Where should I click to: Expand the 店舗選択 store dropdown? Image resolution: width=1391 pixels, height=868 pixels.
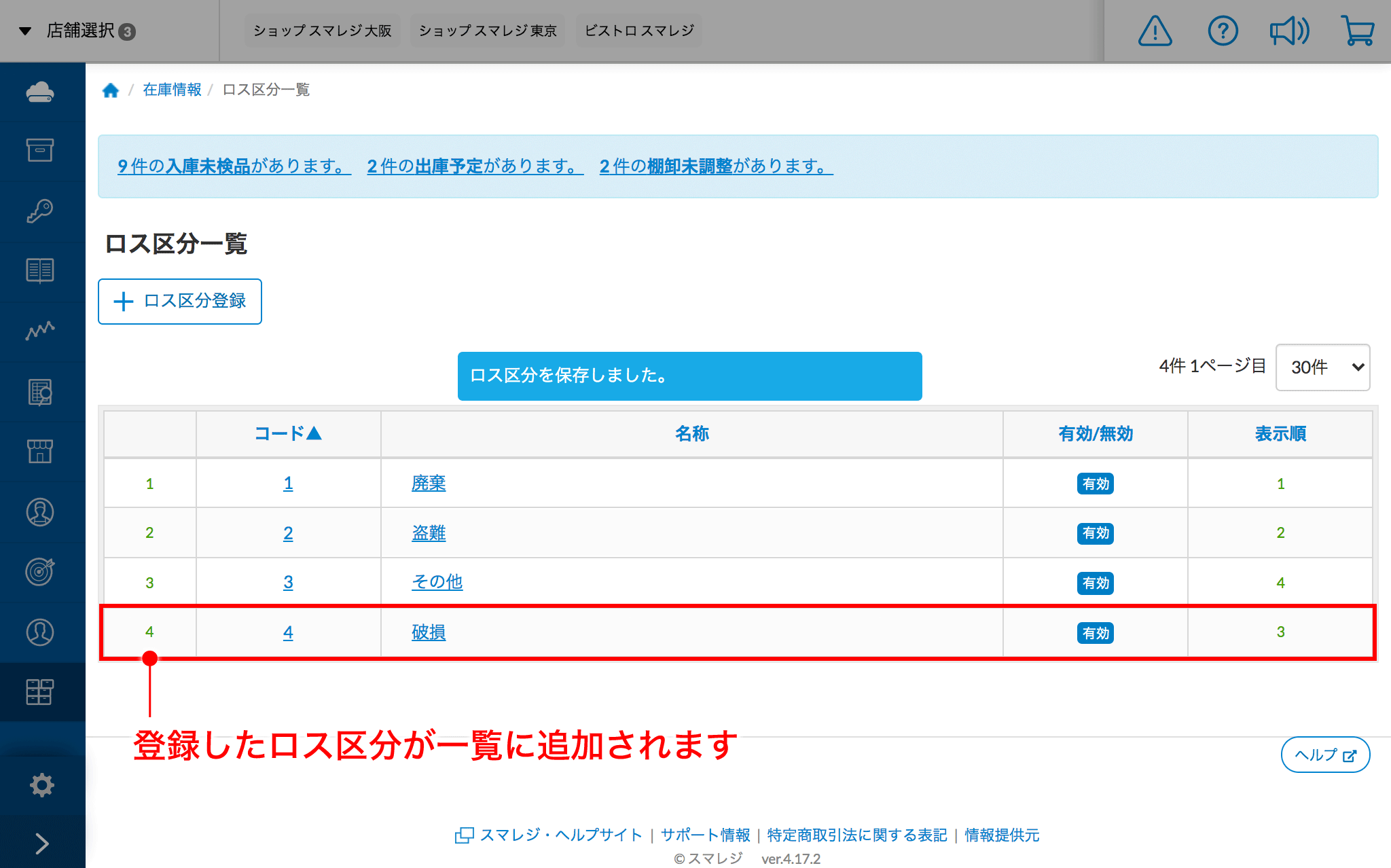[x=78, y=31]
